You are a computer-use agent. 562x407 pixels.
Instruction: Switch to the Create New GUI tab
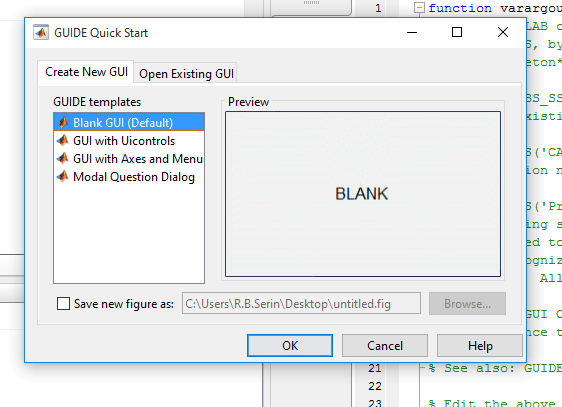click(86, 72)
